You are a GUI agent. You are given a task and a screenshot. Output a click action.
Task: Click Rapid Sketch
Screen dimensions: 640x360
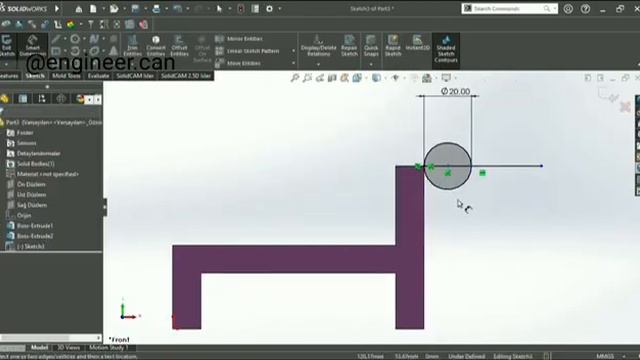click(393, 46)
